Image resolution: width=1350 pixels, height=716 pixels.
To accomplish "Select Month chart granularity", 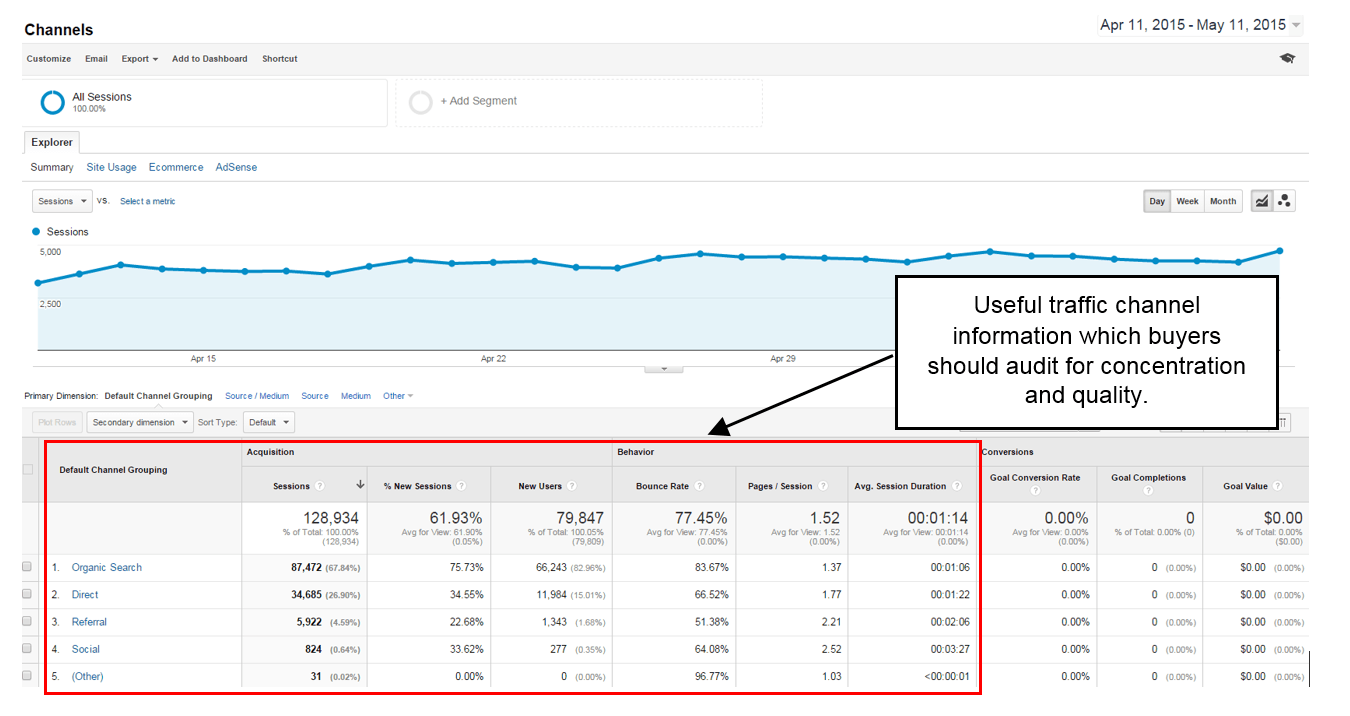I will (x=1223, y=201).
